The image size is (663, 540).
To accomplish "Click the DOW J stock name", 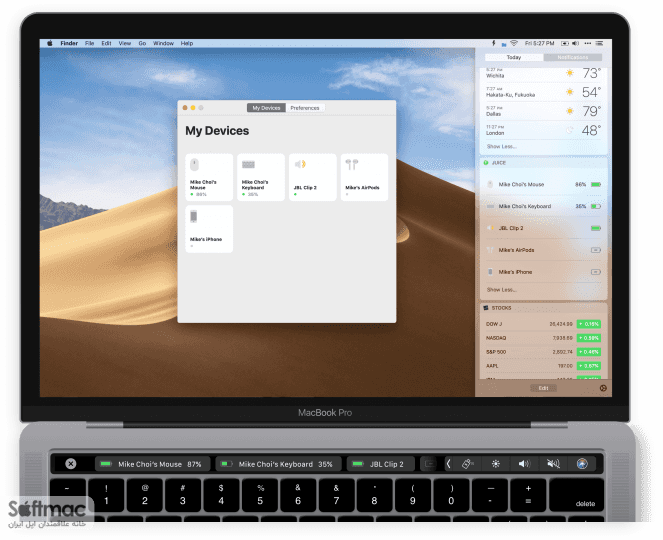I will [493, 324].
